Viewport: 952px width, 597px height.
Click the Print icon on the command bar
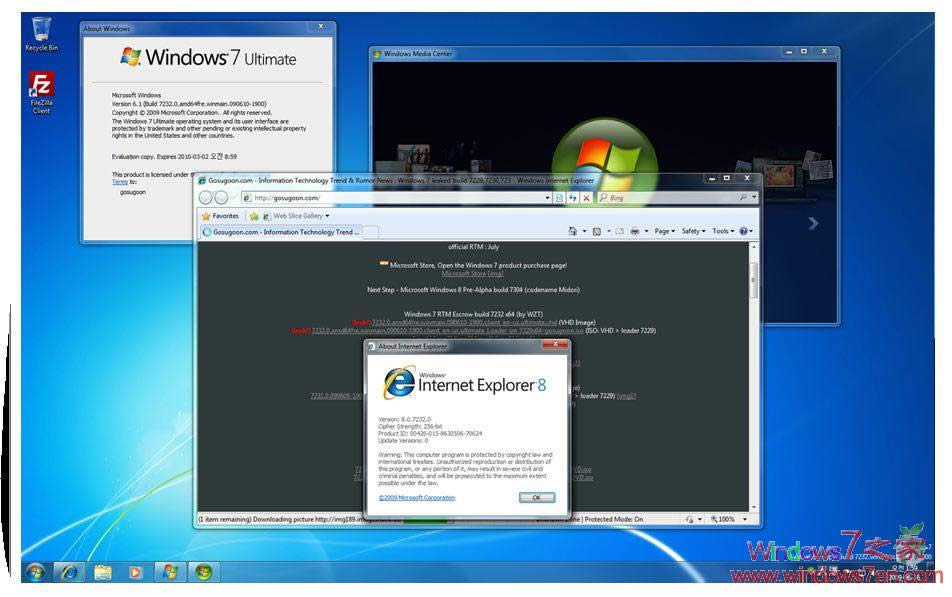[635, 230]
